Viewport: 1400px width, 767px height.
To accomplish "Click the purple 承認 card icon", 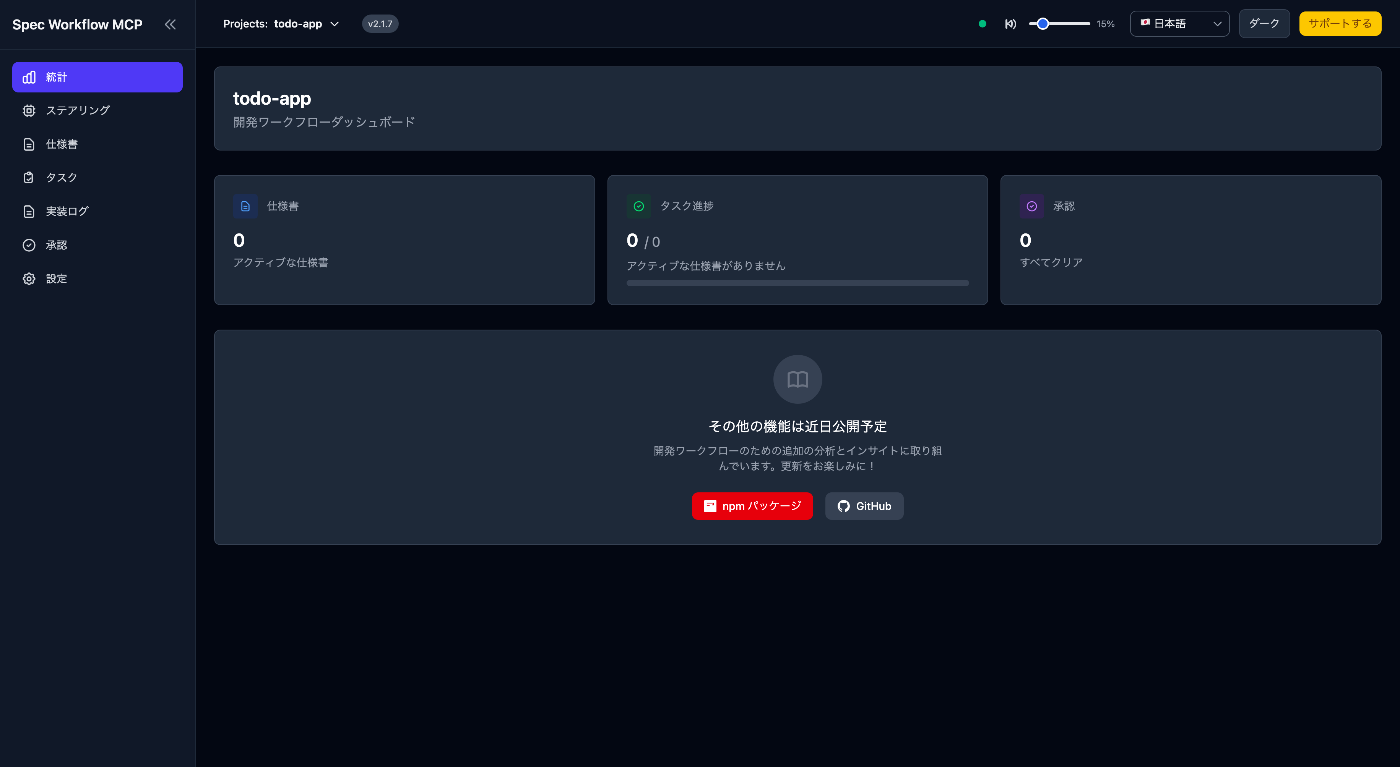I will pos(1032,206).
